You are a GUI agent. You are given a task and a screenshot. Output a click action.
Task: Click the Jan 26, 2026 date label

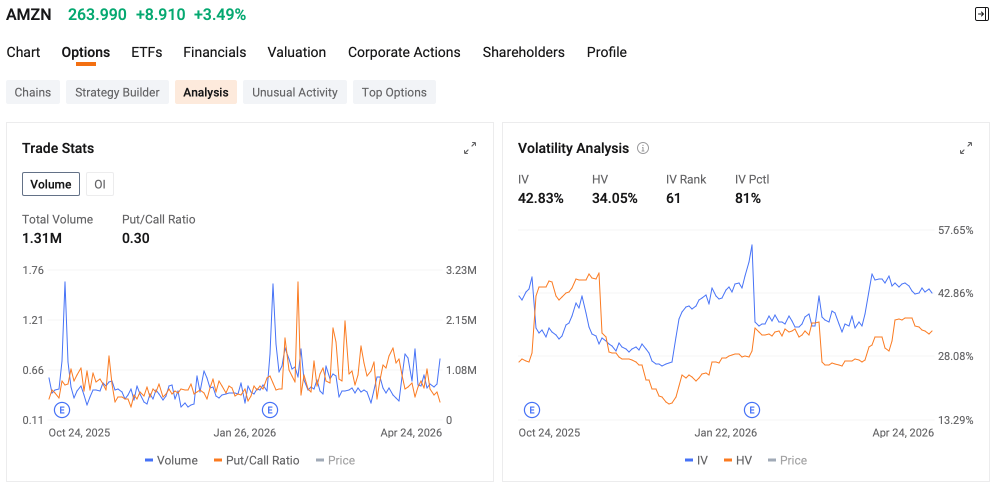[245, 433]
